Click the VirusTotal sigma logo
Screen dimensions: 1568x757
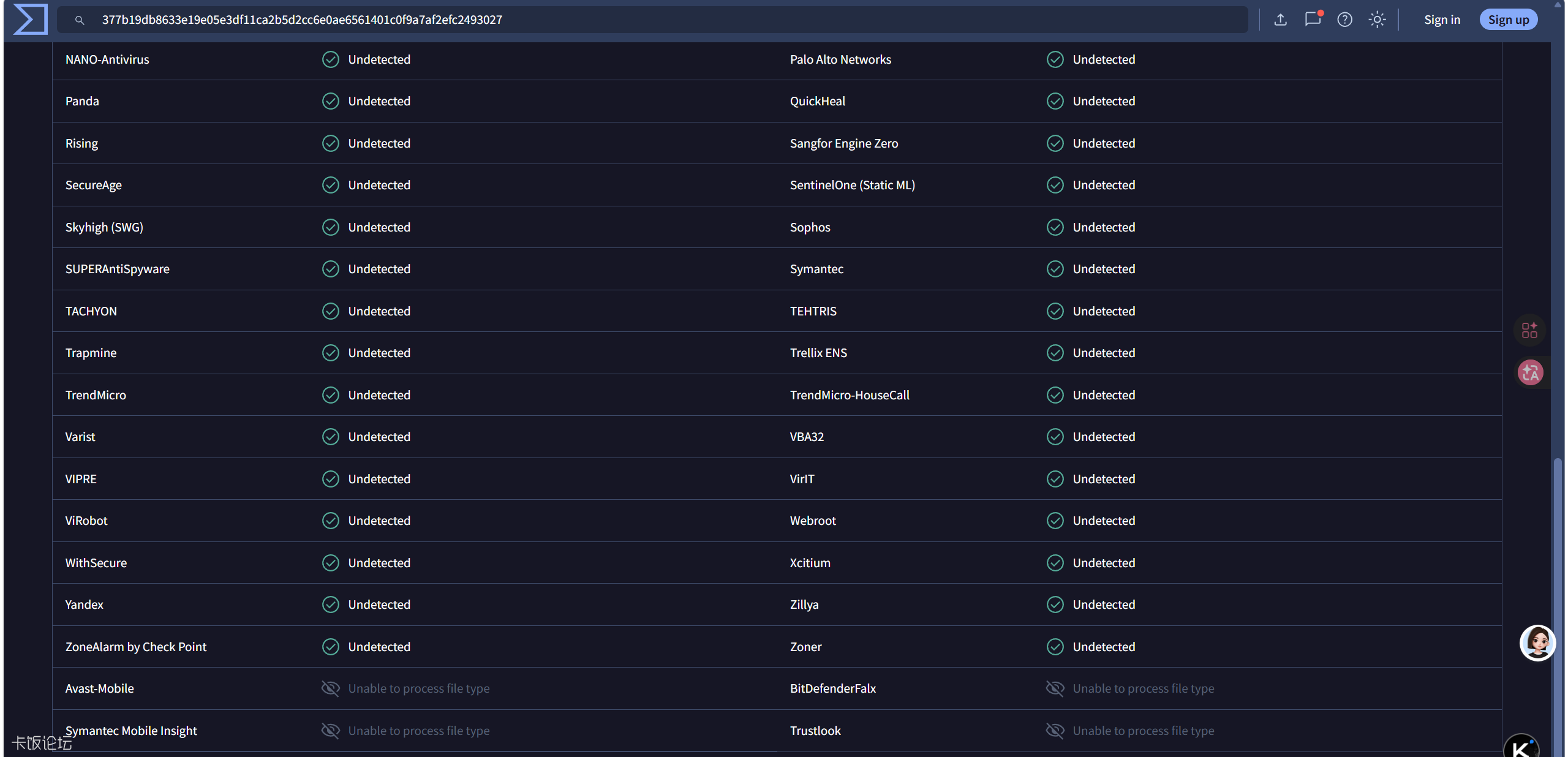[30, 19]
